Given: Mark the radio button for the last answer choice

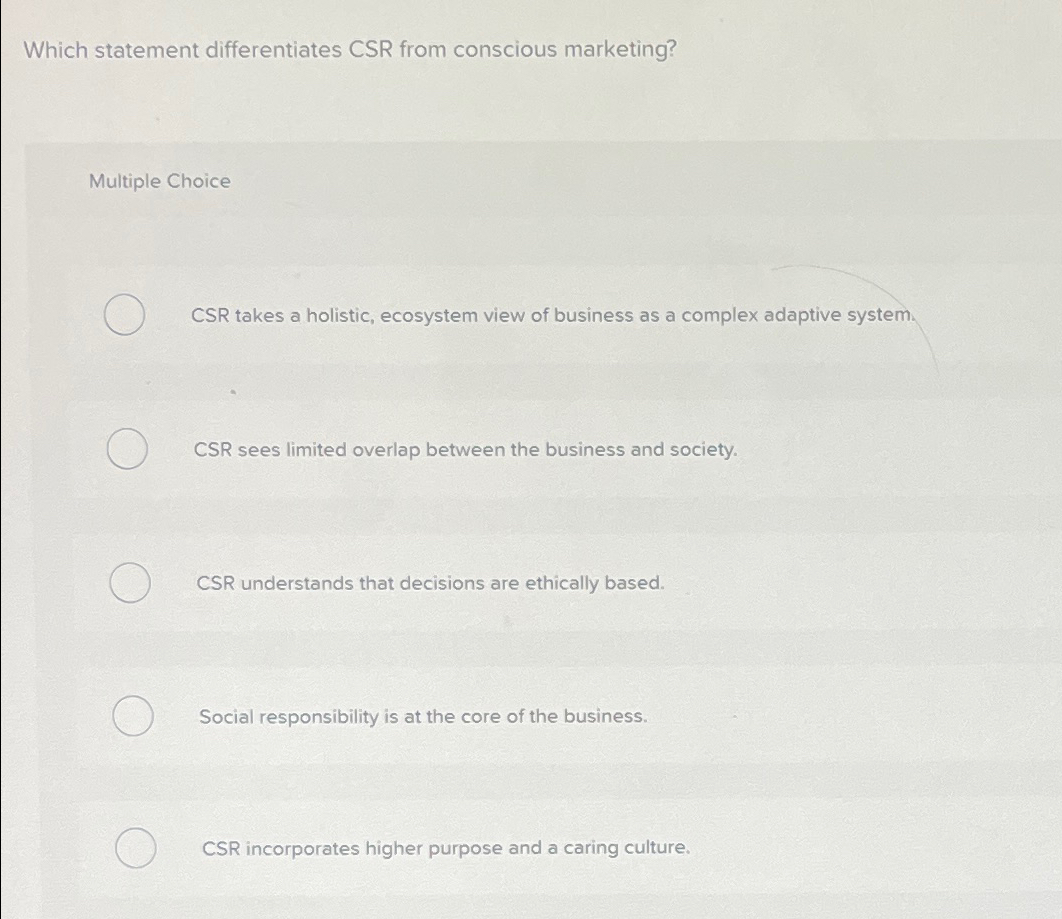Looking at the screenshot, I should pos(134,847).
